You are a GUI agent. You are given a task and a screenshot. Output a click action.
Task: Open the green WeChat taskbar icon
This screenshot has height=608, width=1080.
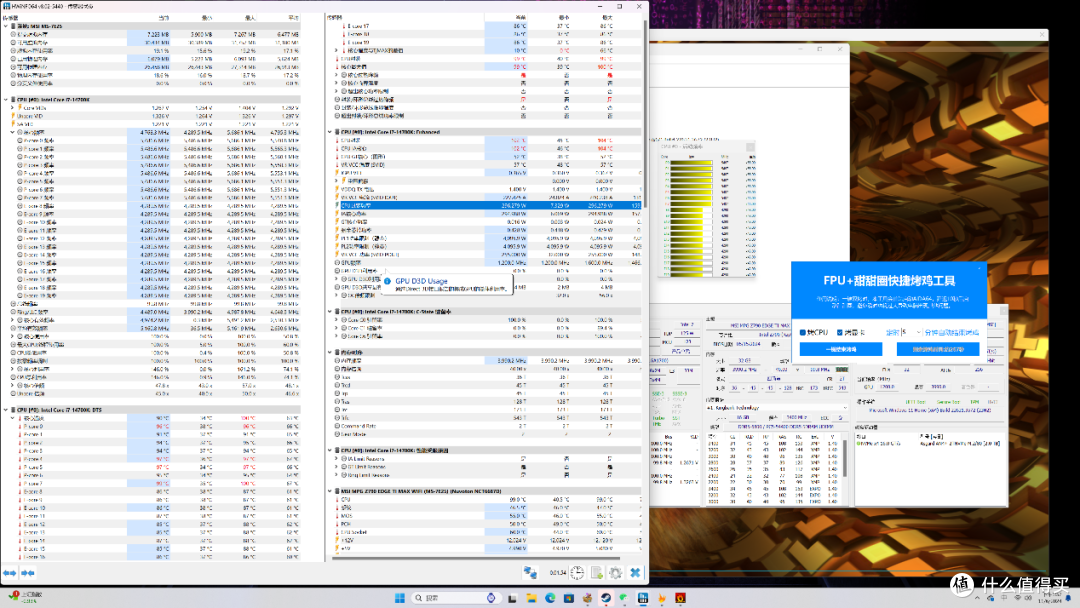click(624, 598)
